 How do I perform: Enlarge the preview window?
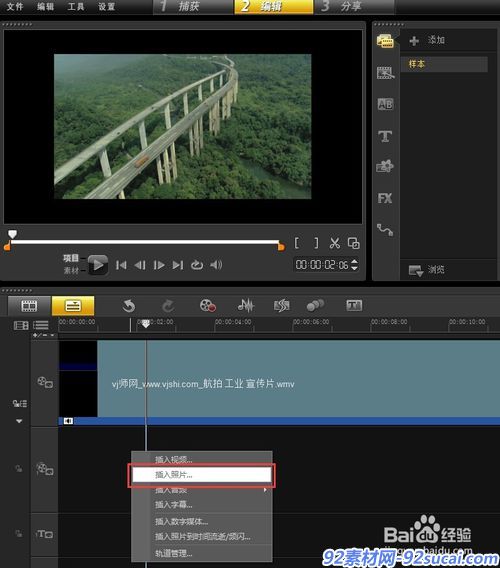pyautogui.click(x=354, y=243)
